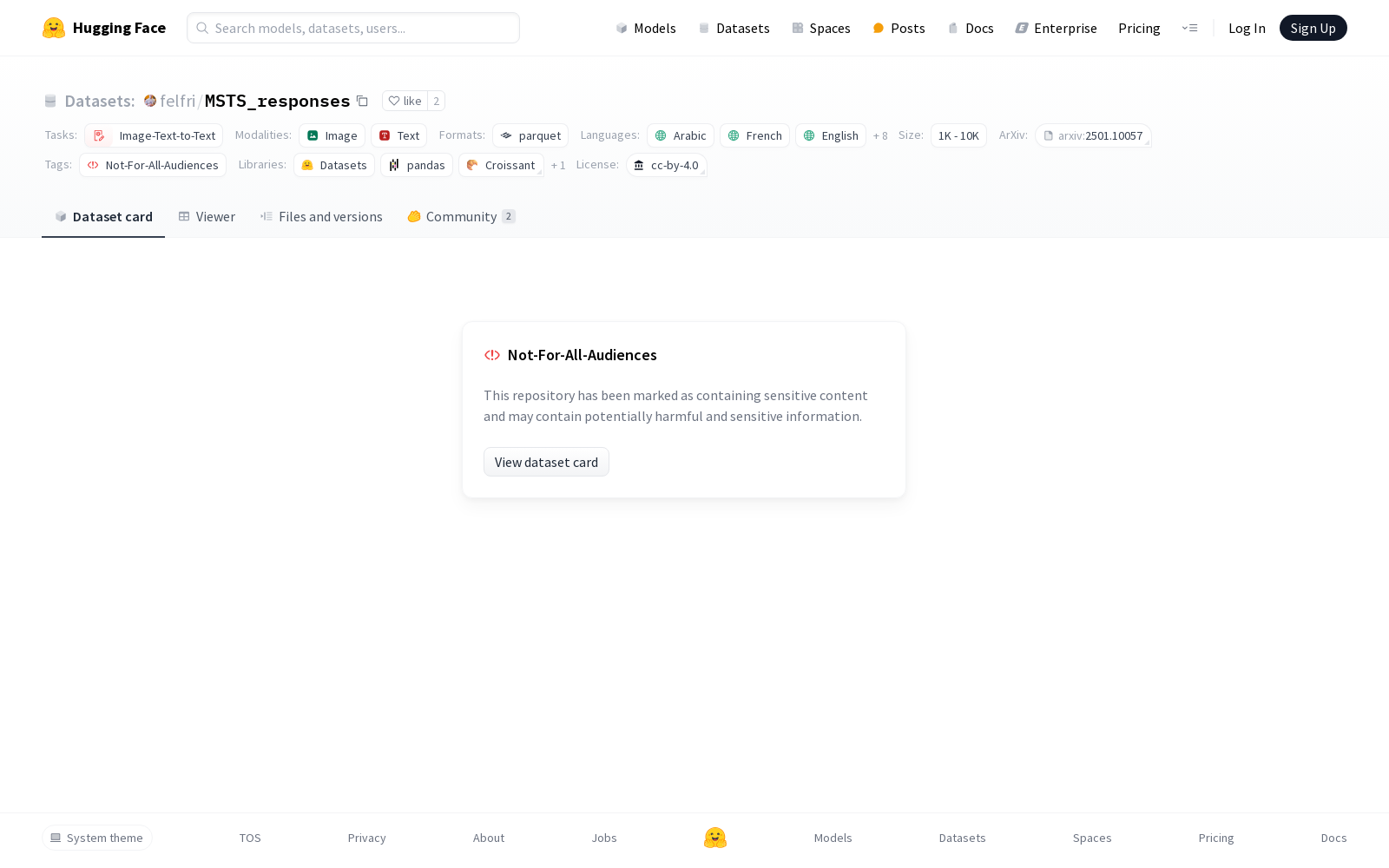Screen dimensions: 1389x868
Task: Open the Privacy footer link
Action: coord(367,838)
